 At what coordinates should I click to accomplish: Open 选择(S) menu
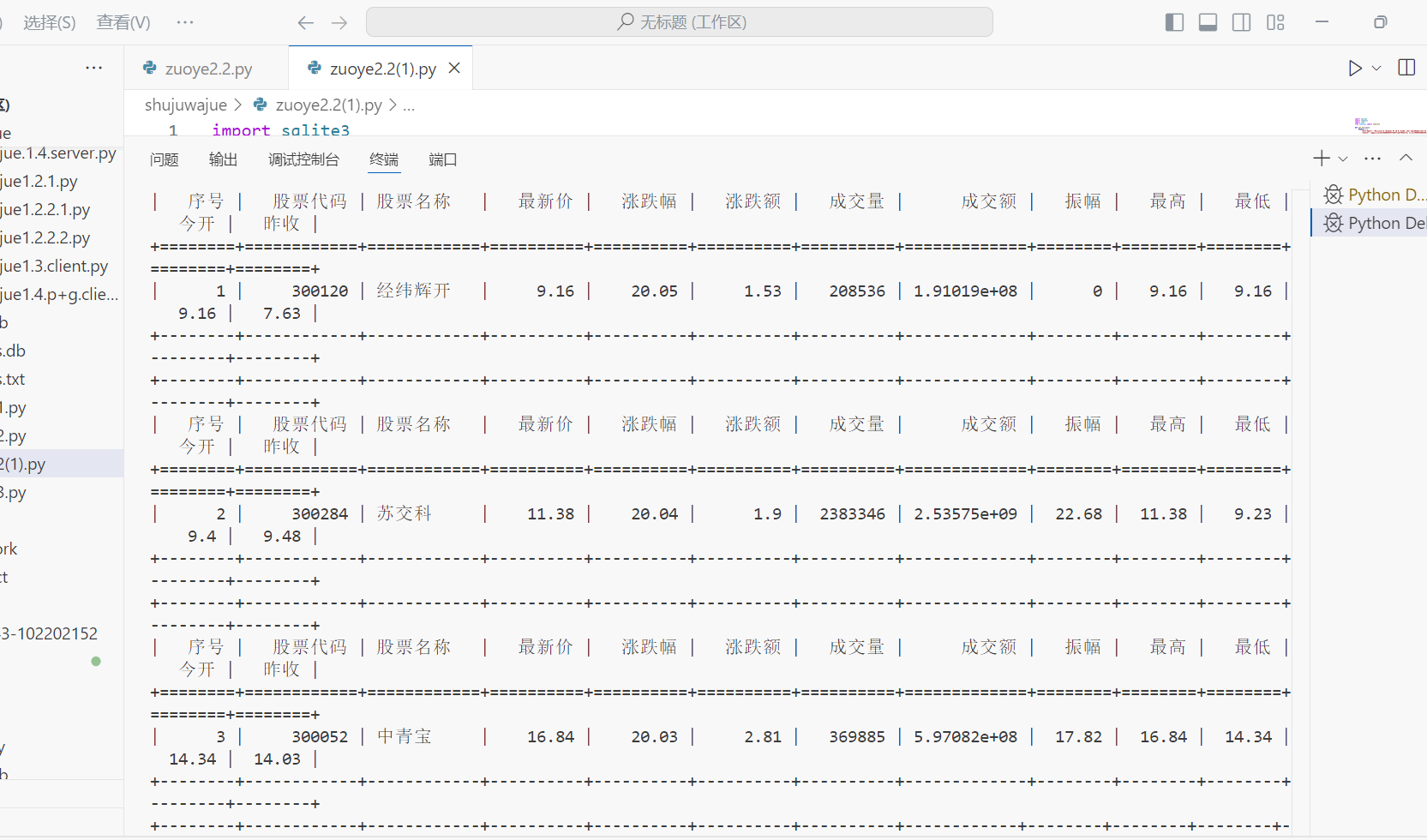[x=50, y=22]
